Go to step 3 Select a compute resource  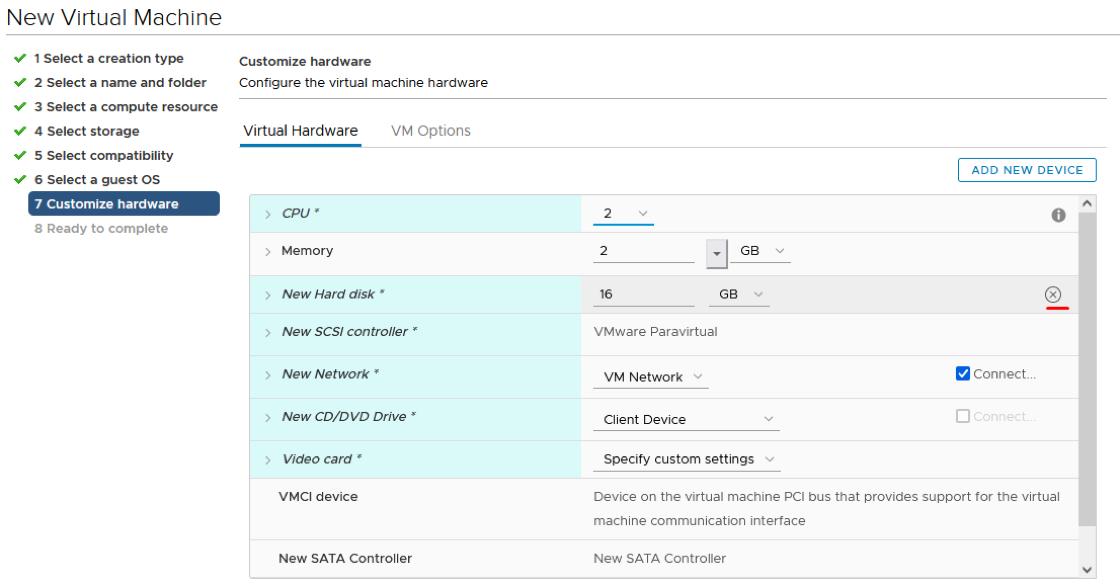click(x=126, y=107)
